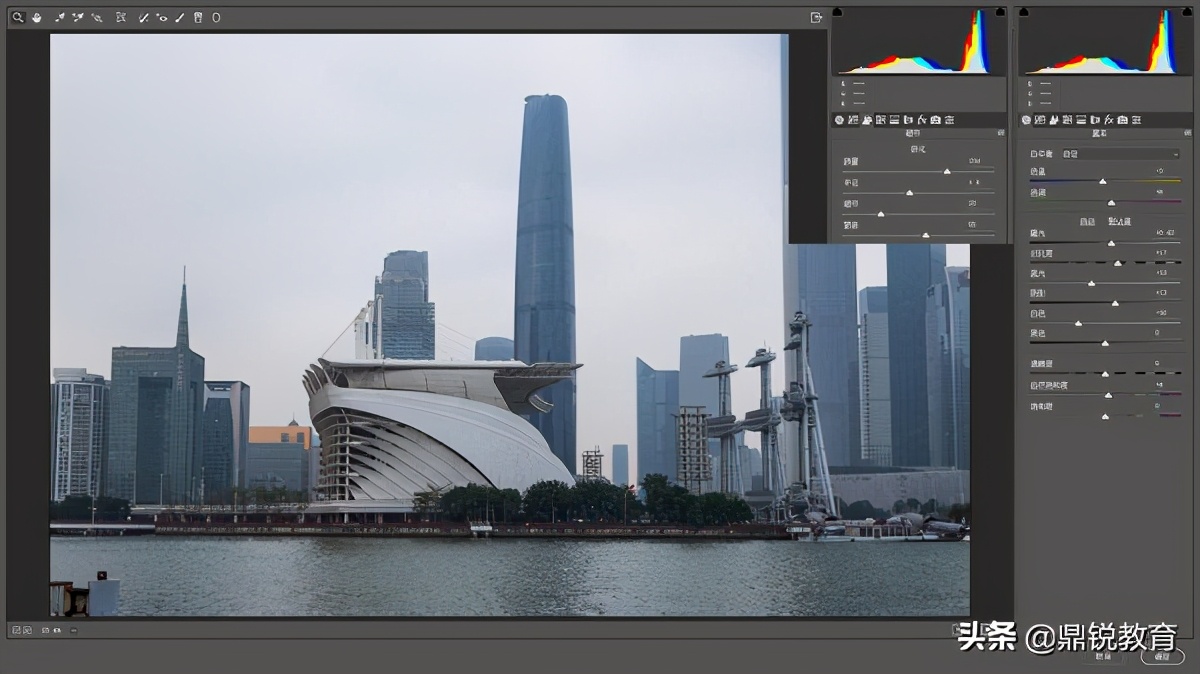This screenshot has width=1200, height=674.
Task: Select the Adjustment Brush tool
Action: click(179, 17)
